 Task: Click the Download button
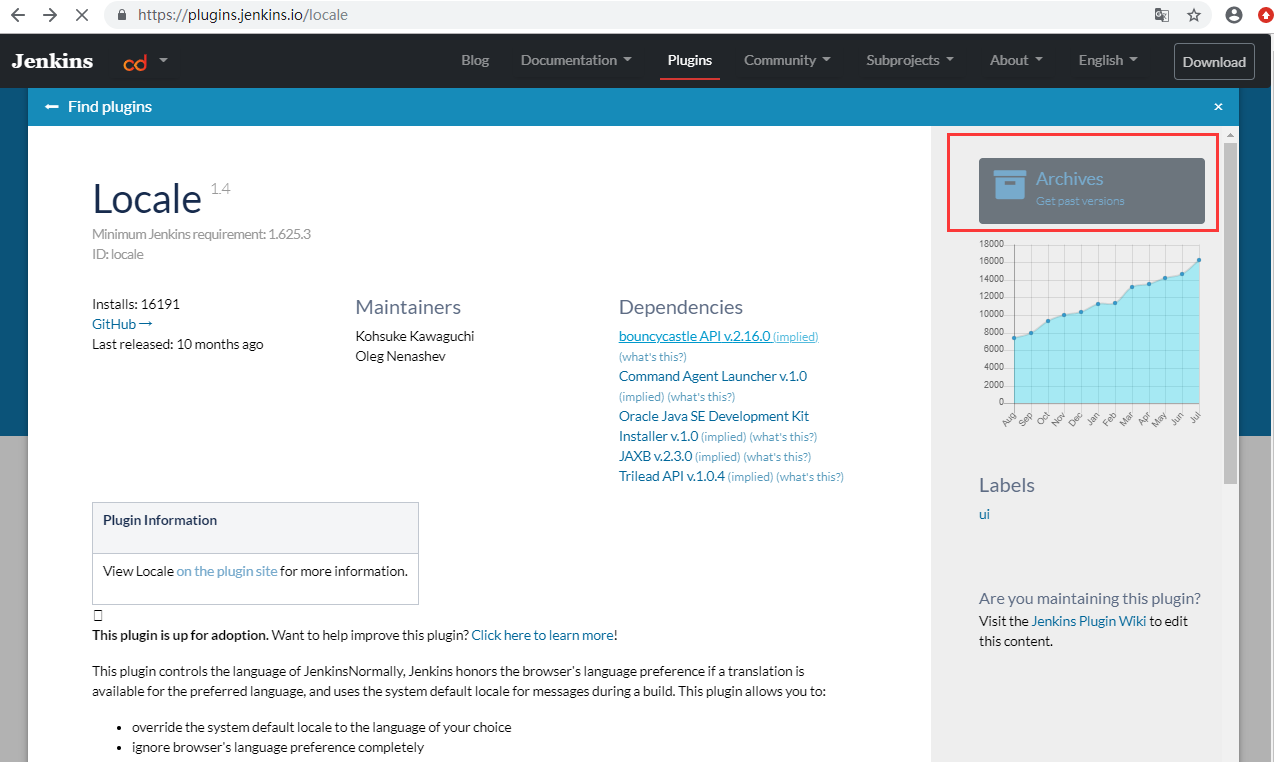[x=1214, y=61]
